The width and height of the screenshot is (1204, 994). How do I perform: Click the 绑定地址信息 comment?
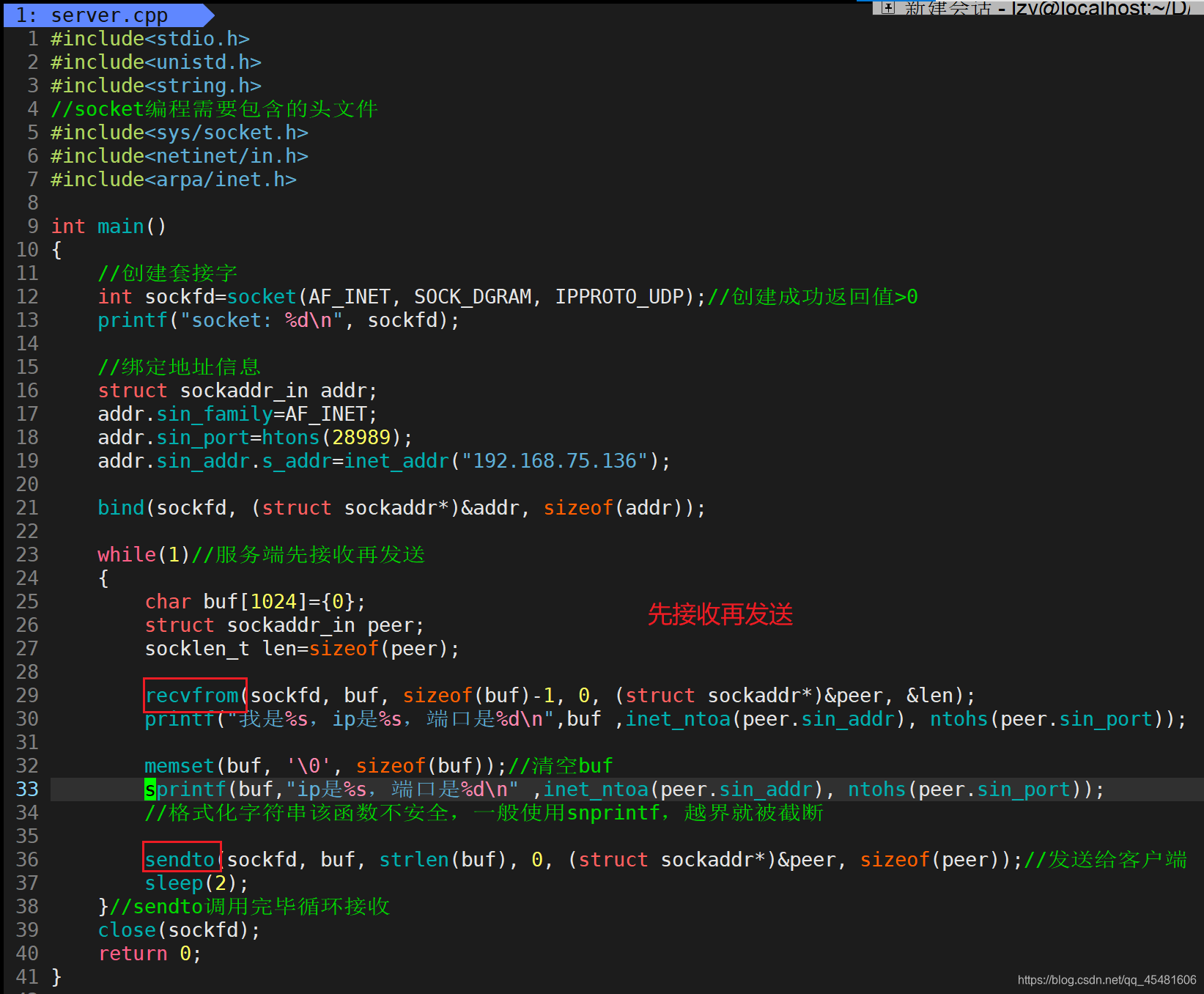pos(180,367)
